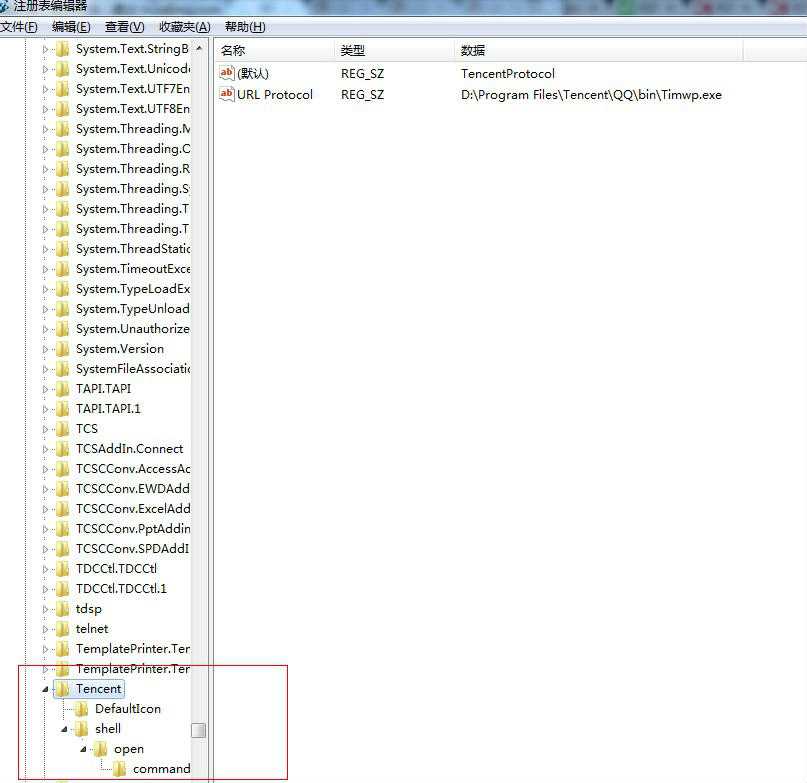Select the TCSCConv.SPDAddI key
Viewport: 807px width, 783px height.
[x=133, y=549]
